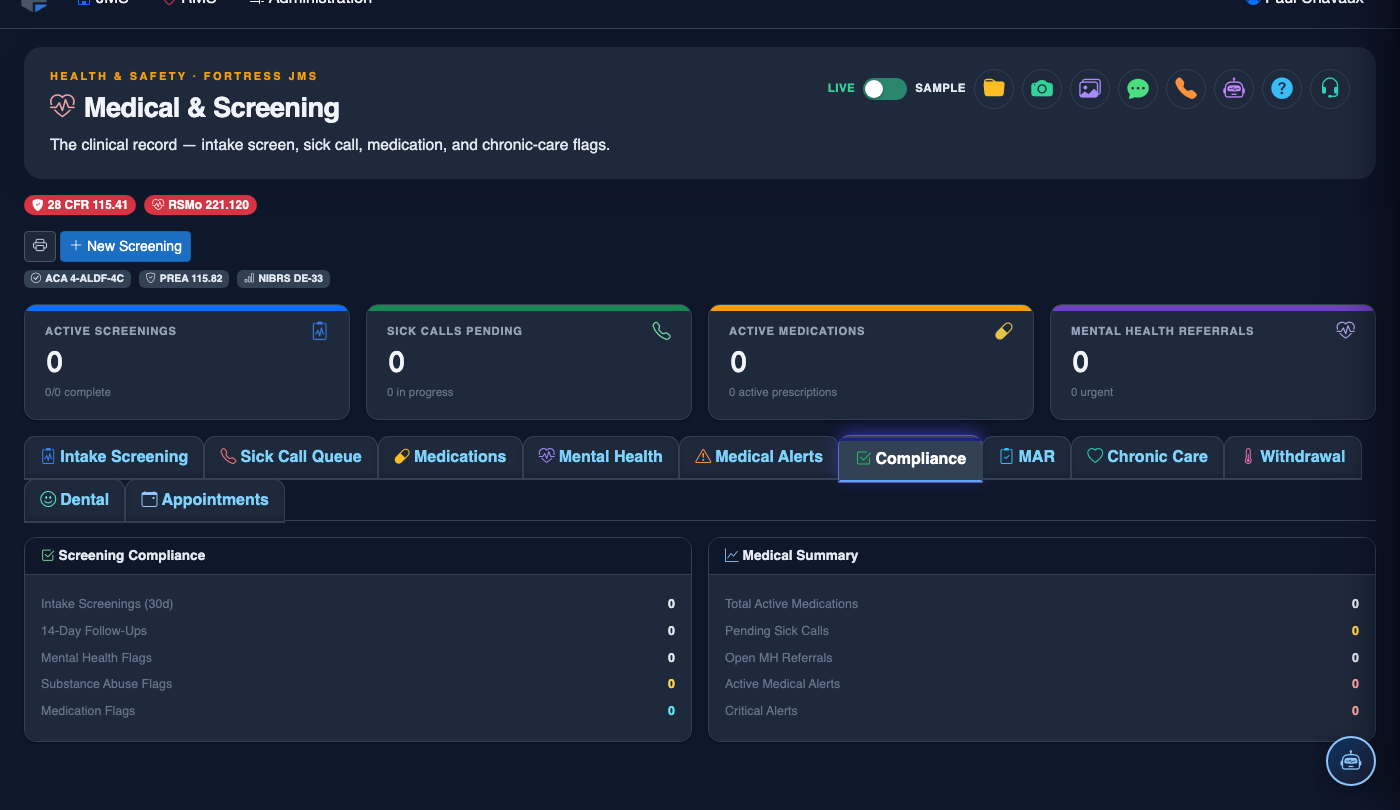Select the NIBRS DE-33 badge
Screen dimensions: 1400x810
pos(283,279)
